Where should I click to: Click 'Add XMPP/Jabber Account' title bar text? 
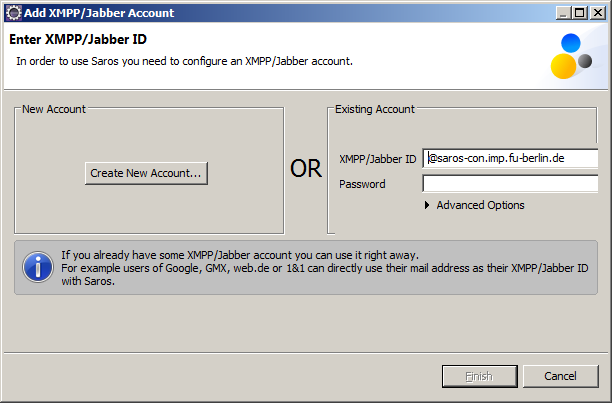tap(99, 13)
